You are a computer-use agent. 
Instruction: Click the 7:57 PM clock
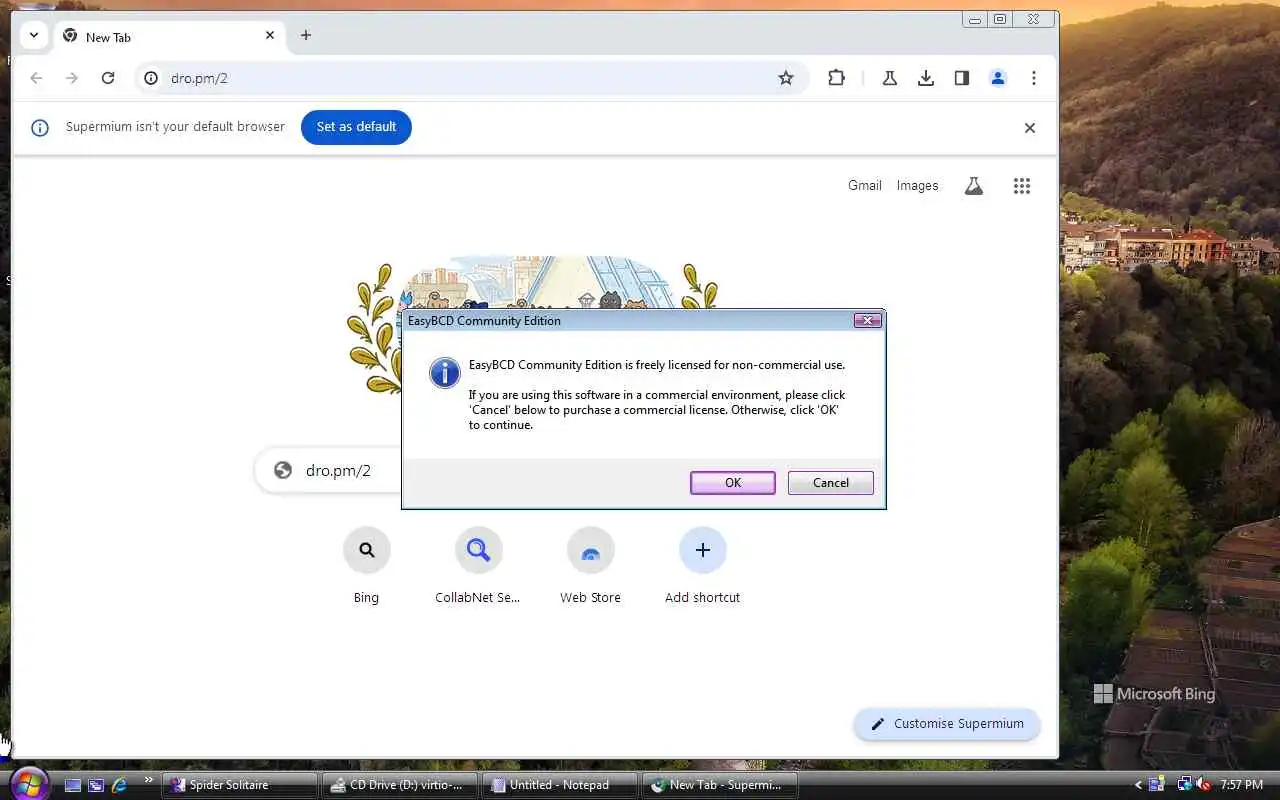(x=1241, y=785)
